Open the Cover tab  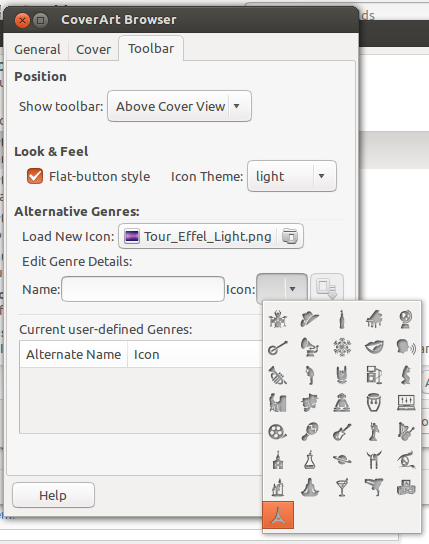point(93,49)
